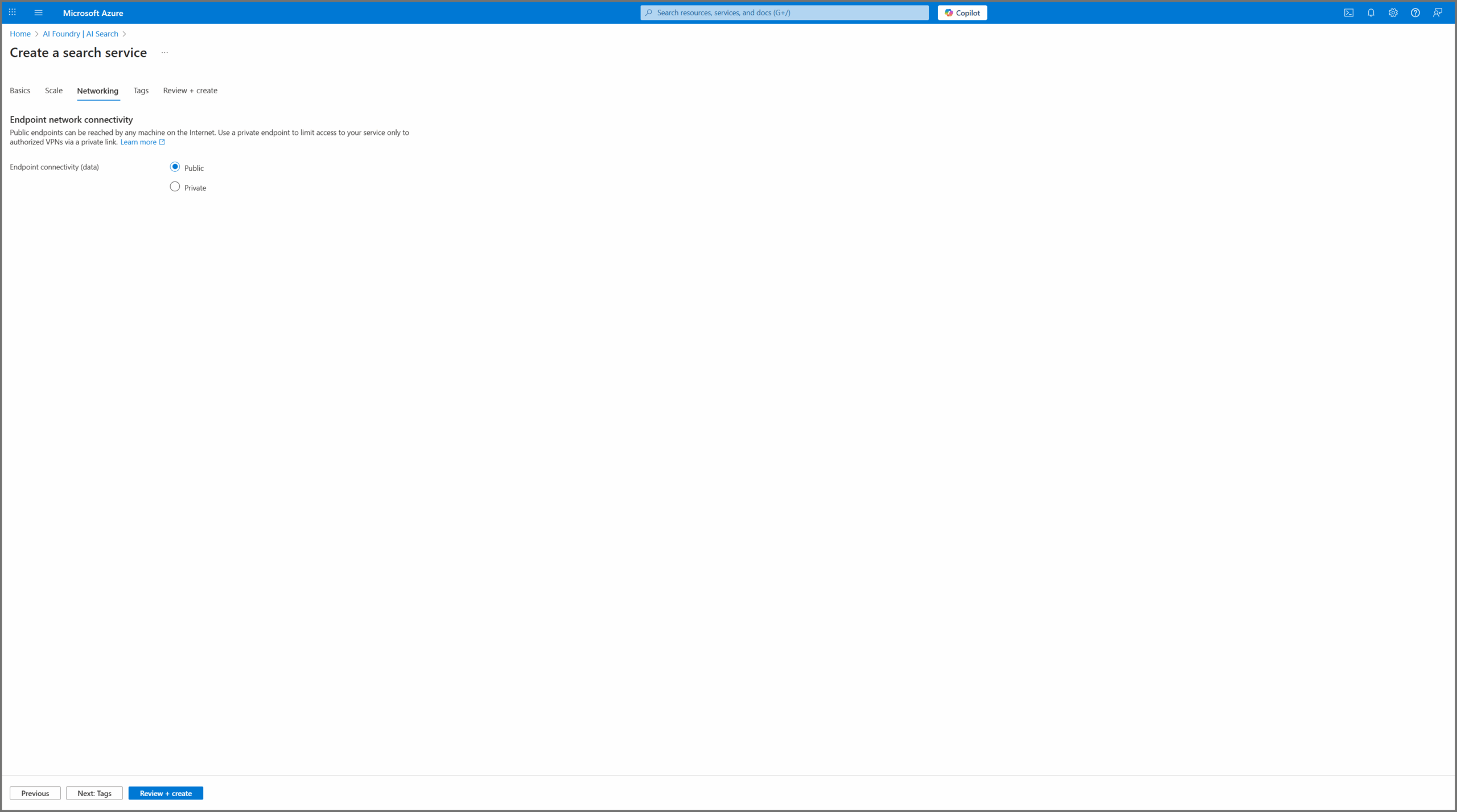The image size is (1457, 812).
Task: Click the blue Review + create button
Action: pos(166,793)
